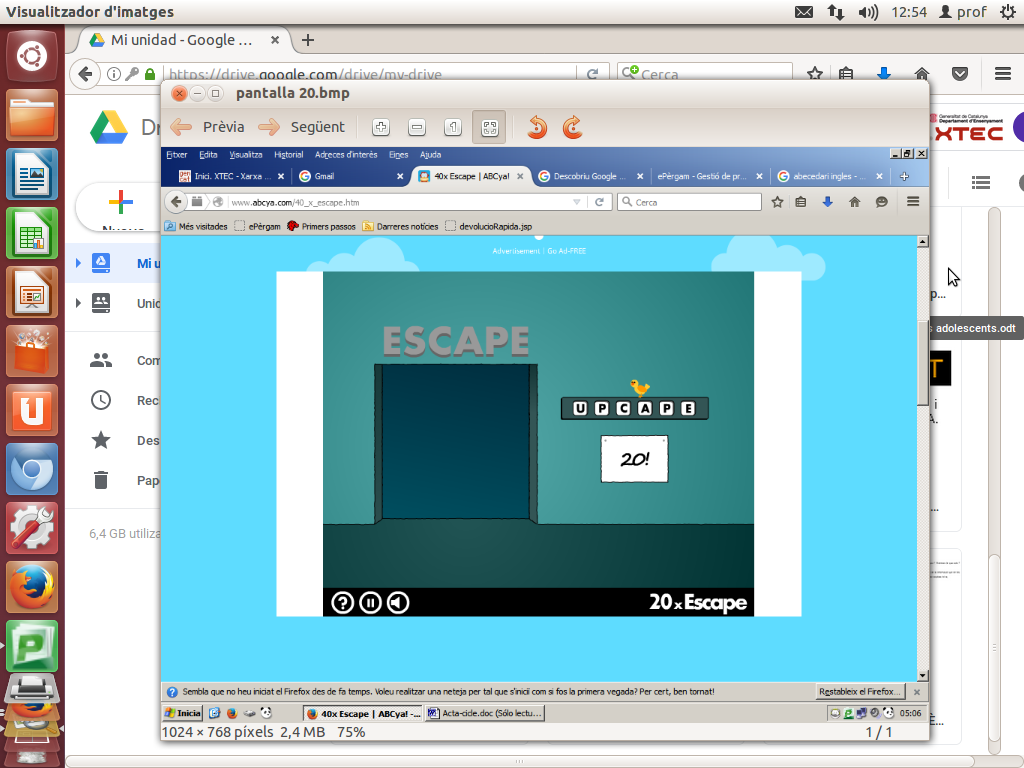Bookmark this page with star icon
Viewport: 1024px width, 768px height.
pos(814,74)
